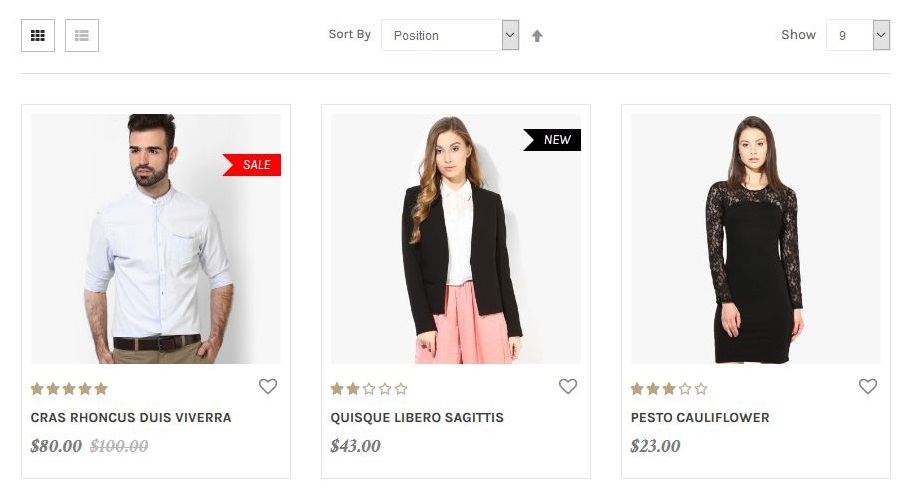The width and height of the screenshot is (921, 503).
Task: Click three-star rating of Pesto Cauliflower
Action: 669,389
